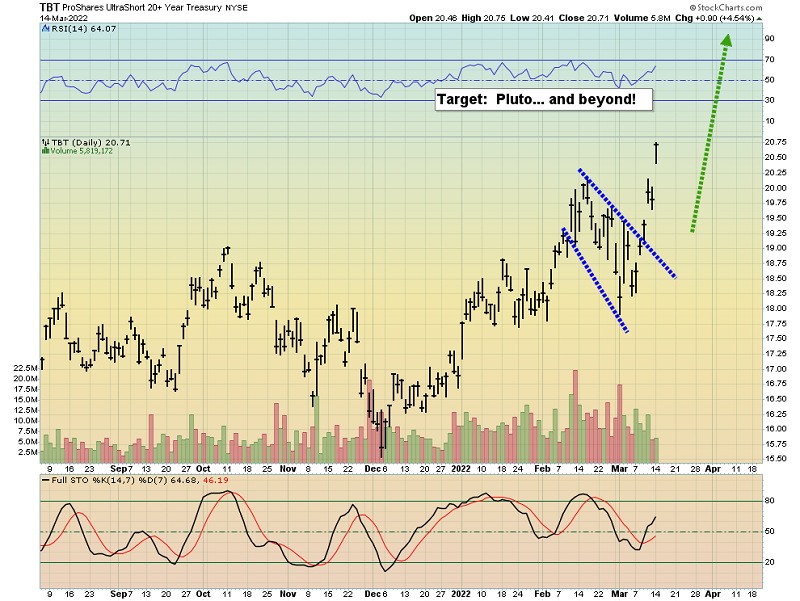Click the Feb label on stochastic panel axis

542,594
